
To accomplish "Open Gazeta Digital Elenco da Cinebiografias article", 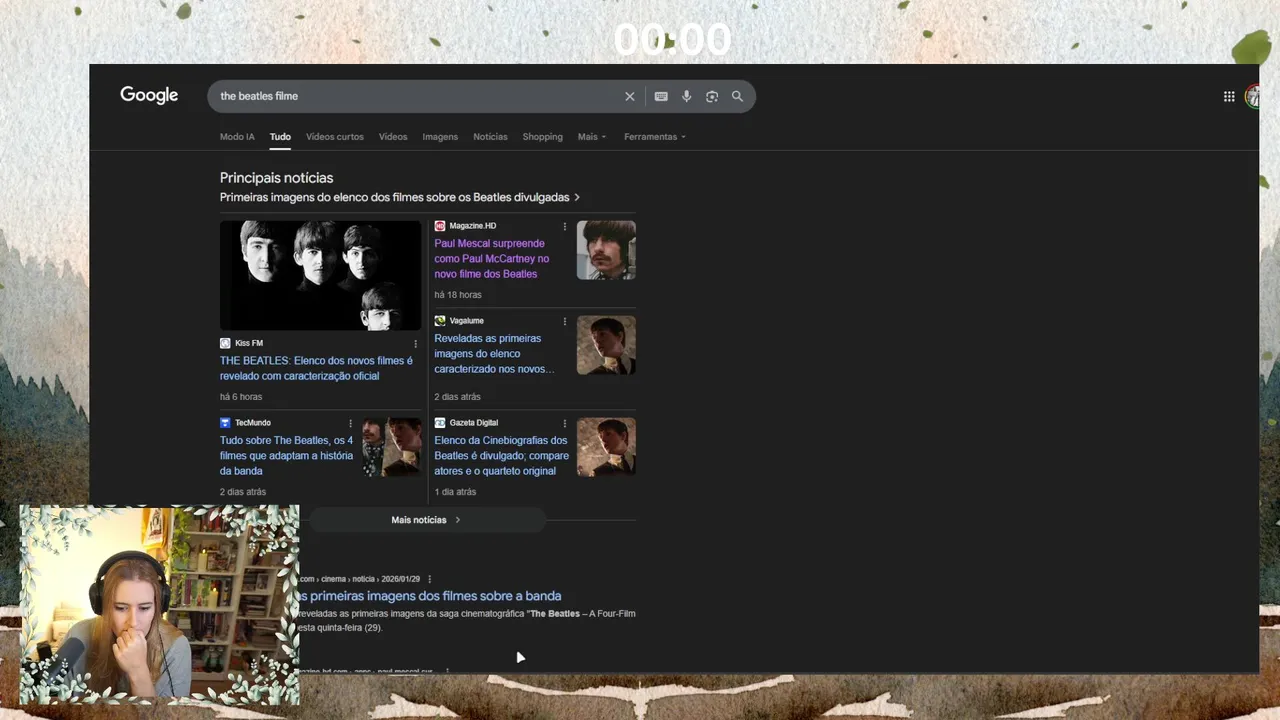I will 501,455.
